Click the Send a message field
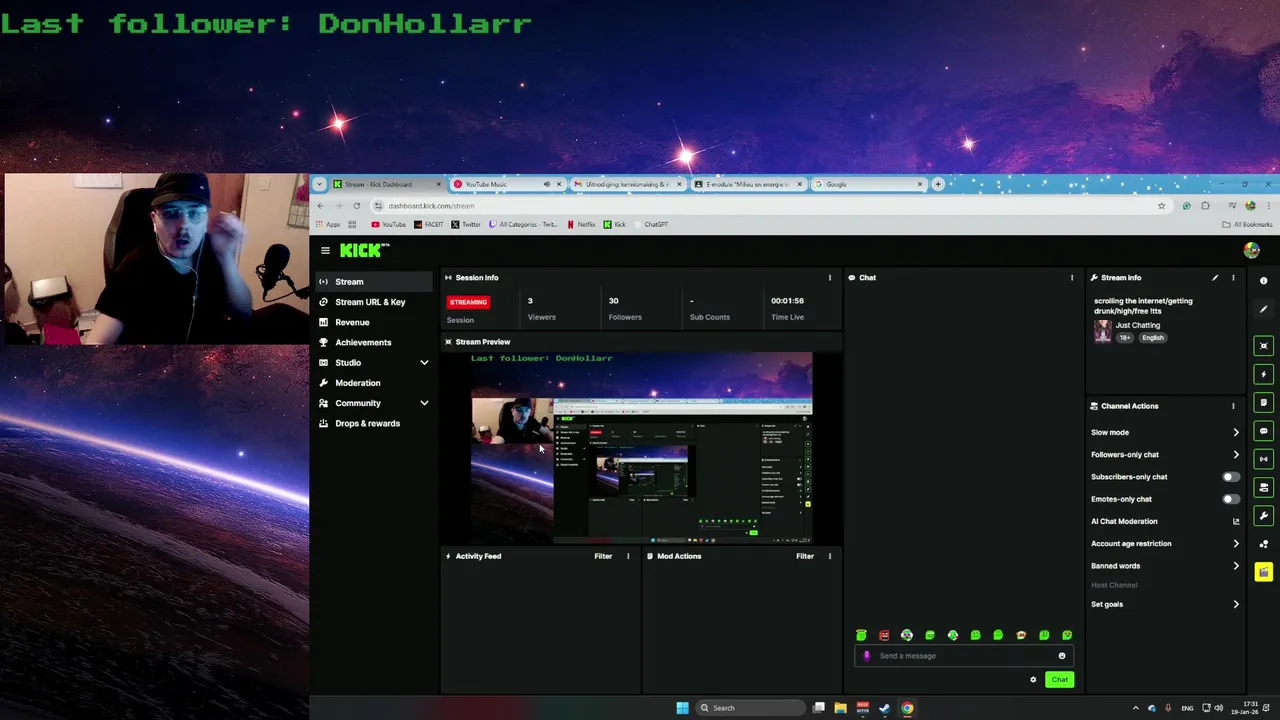Screen dimensions: 1280x720 (965, 656)
